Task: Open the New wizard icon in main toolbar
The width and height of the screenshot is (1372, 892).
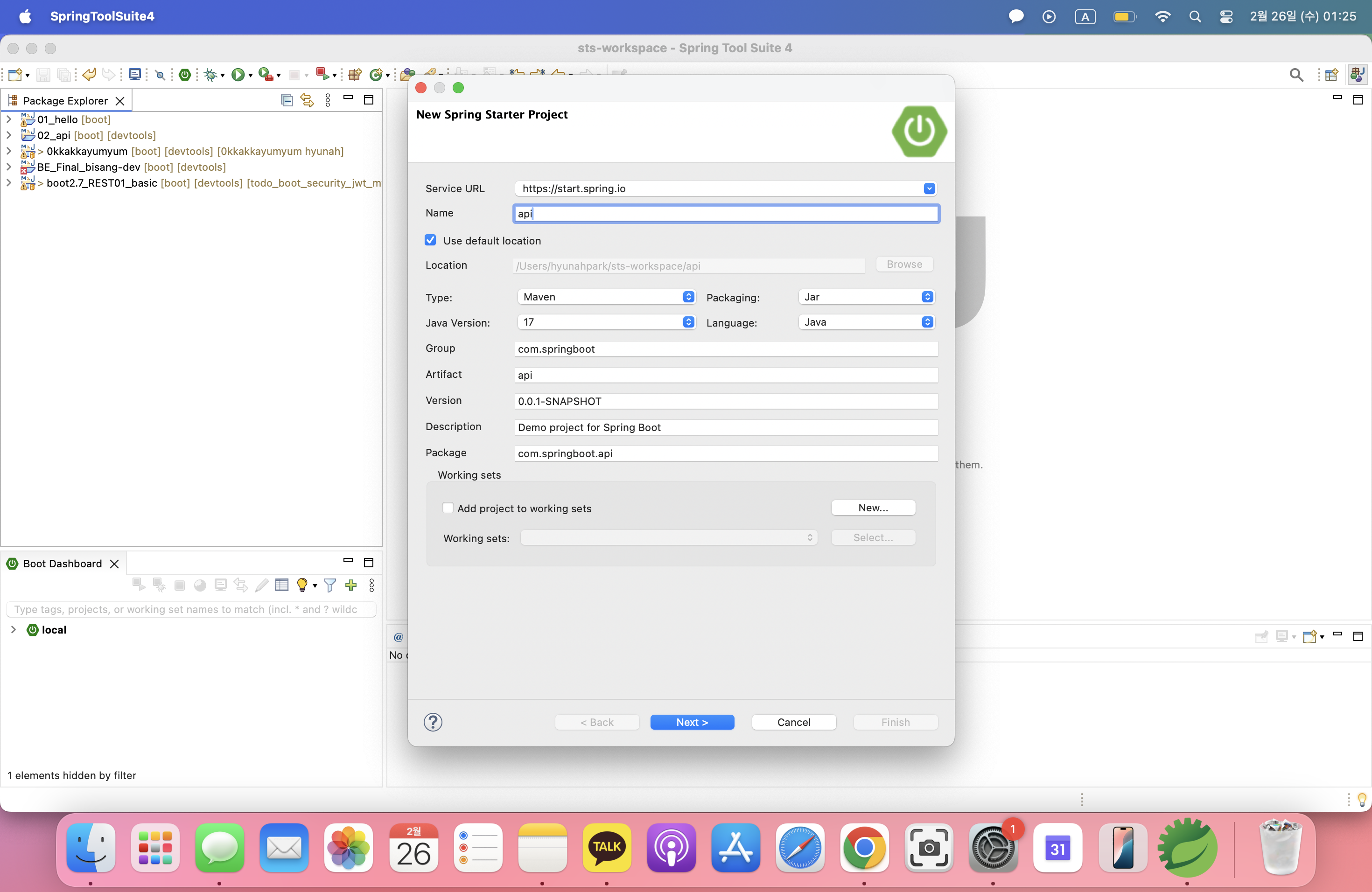Action: coord(15,75)
